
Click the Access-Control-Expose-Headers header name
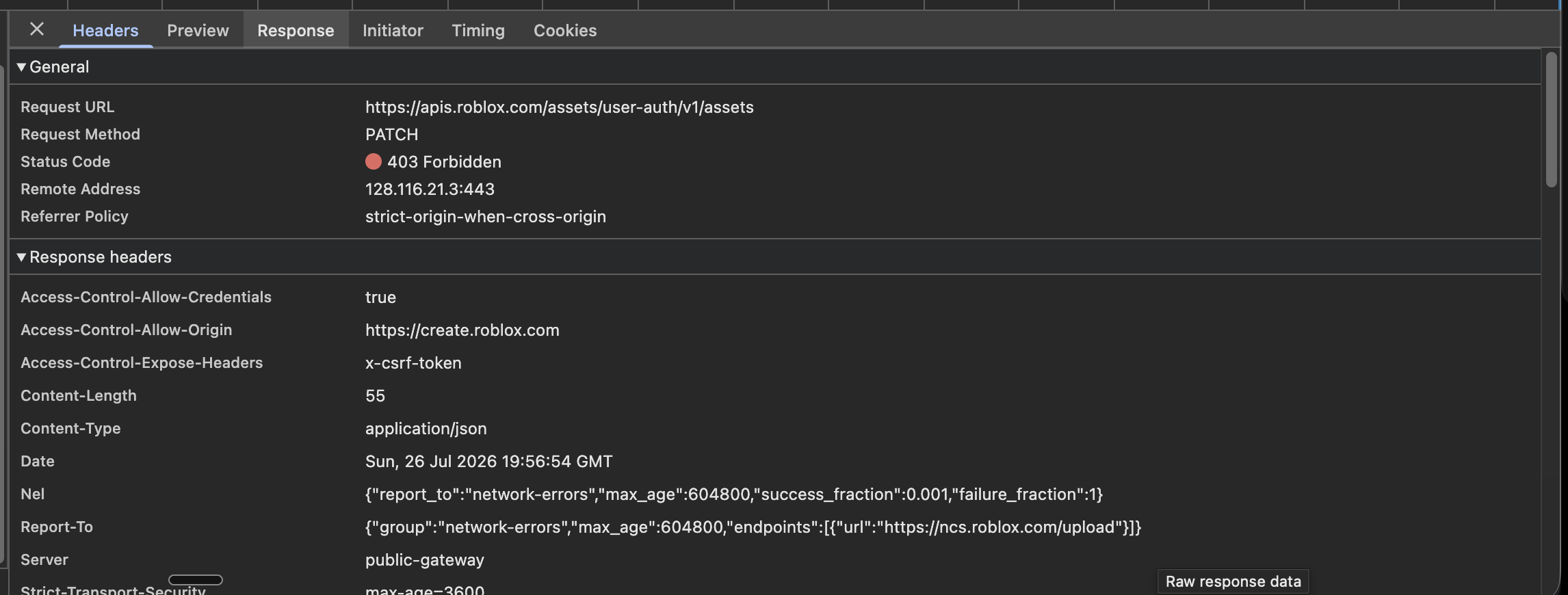pyautogui.click(x=142, y=362)
